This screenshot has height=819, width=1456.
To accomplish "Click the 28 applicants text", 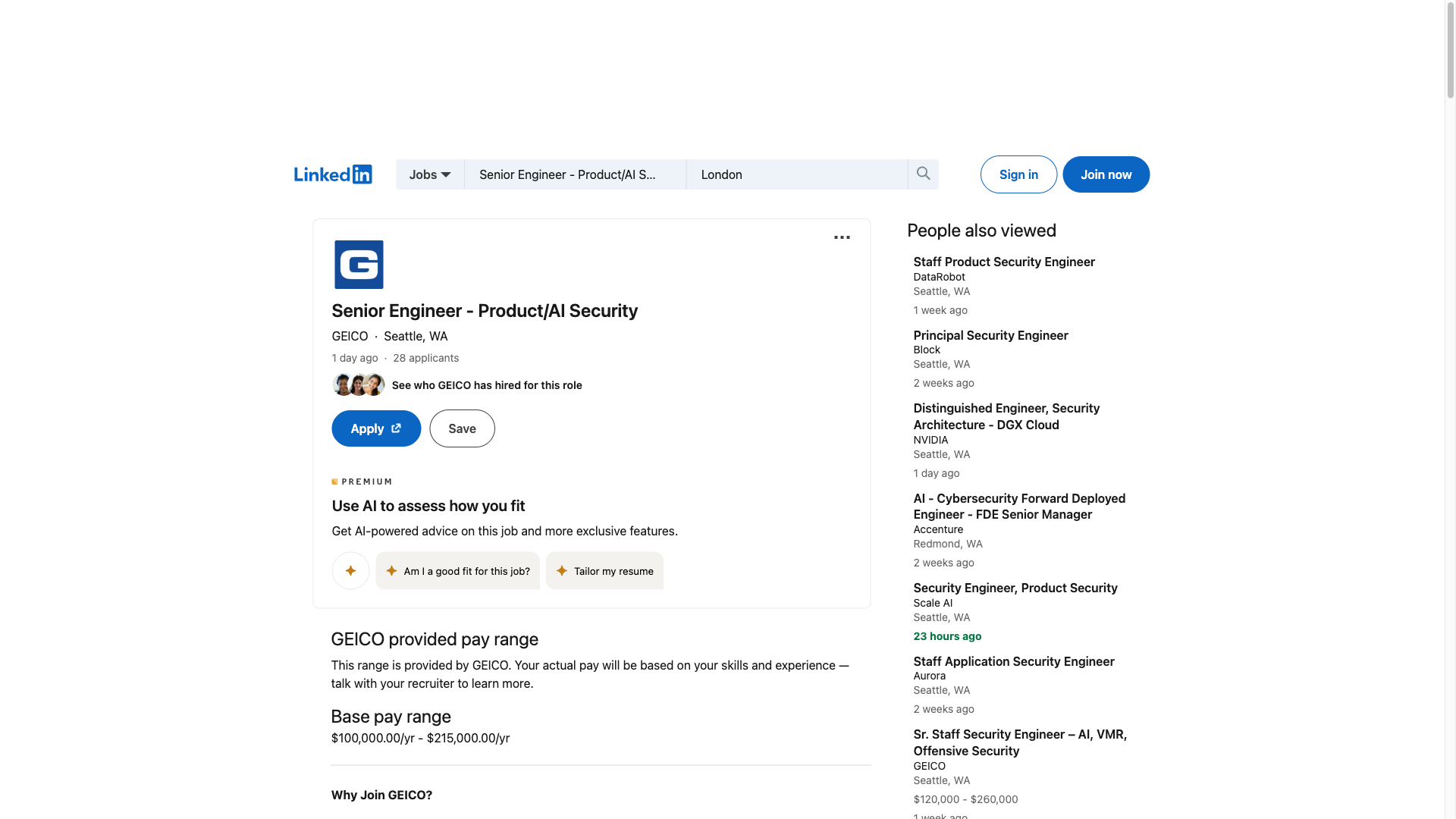I will [x=425, y=358].
